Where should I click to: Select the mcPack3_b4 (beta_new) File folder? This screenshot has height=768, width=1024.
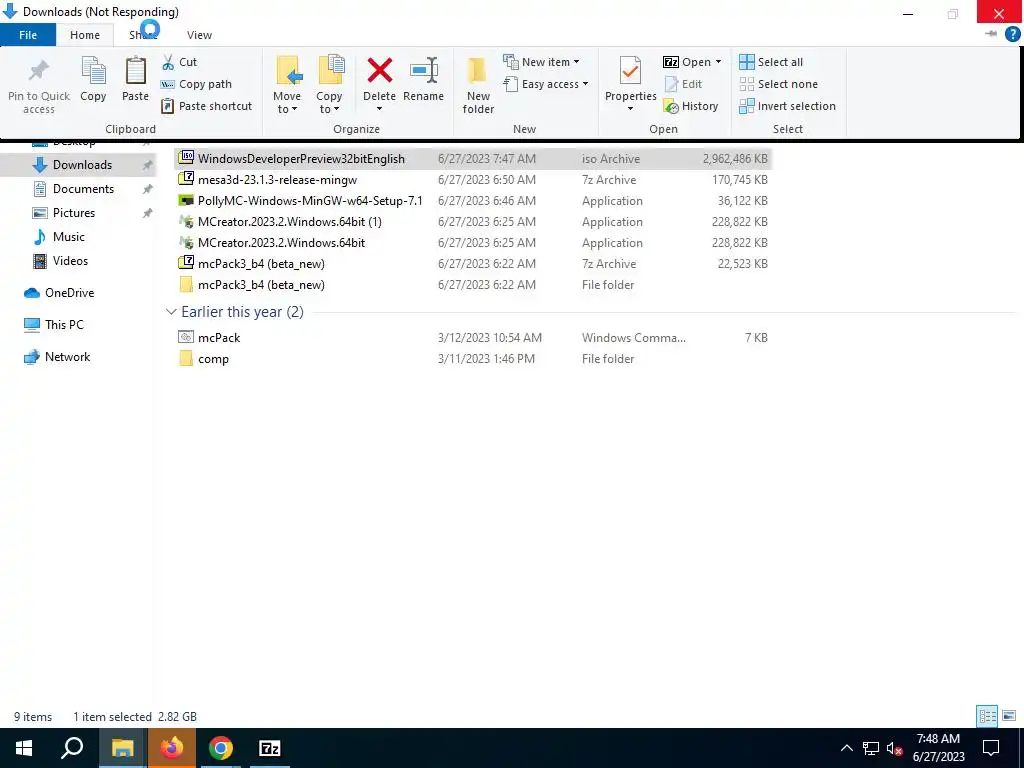473,285
